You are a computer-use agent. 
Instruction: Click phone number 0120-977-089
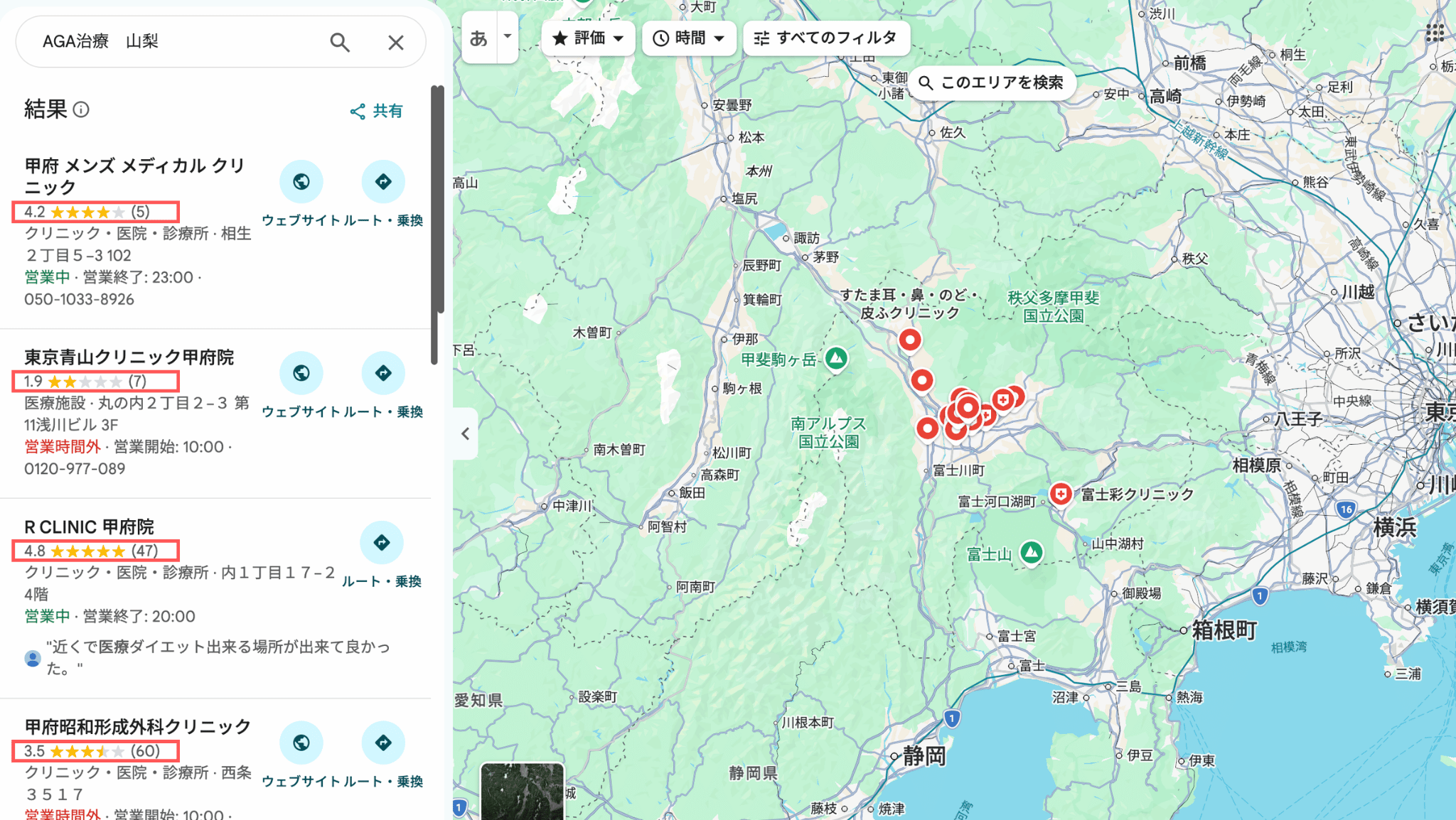tap(75, 469)
